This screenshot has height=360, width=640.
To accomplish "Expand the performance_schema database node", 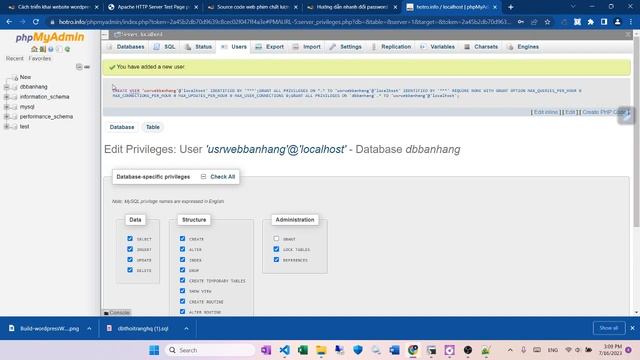I will coord(7,117).
